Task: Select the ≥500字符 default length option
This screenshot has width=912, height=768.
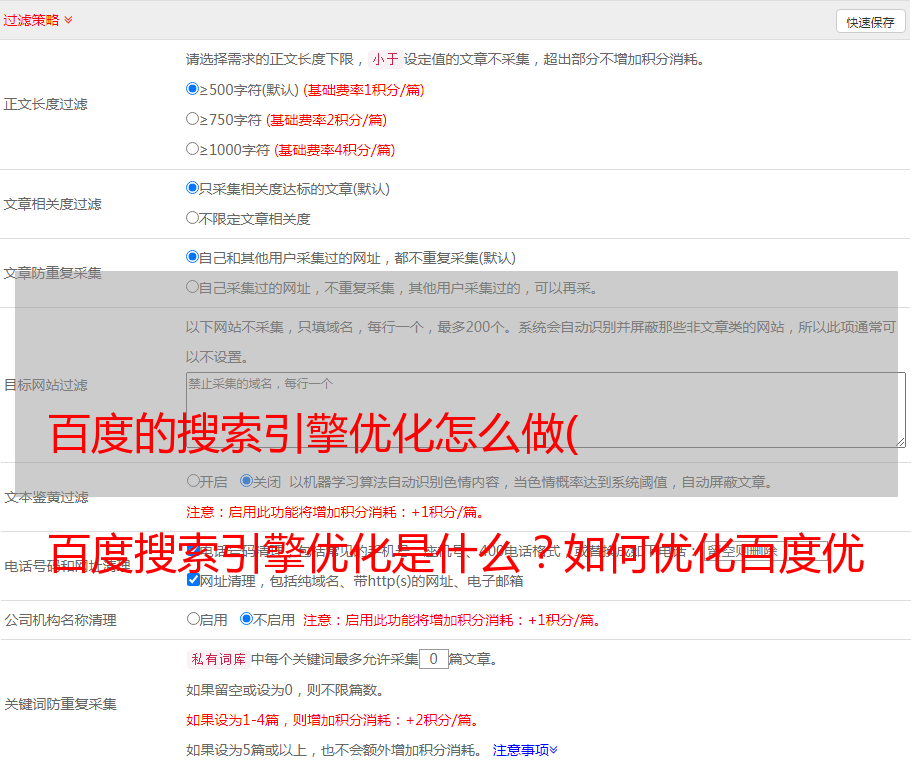Action: point(193,89)
